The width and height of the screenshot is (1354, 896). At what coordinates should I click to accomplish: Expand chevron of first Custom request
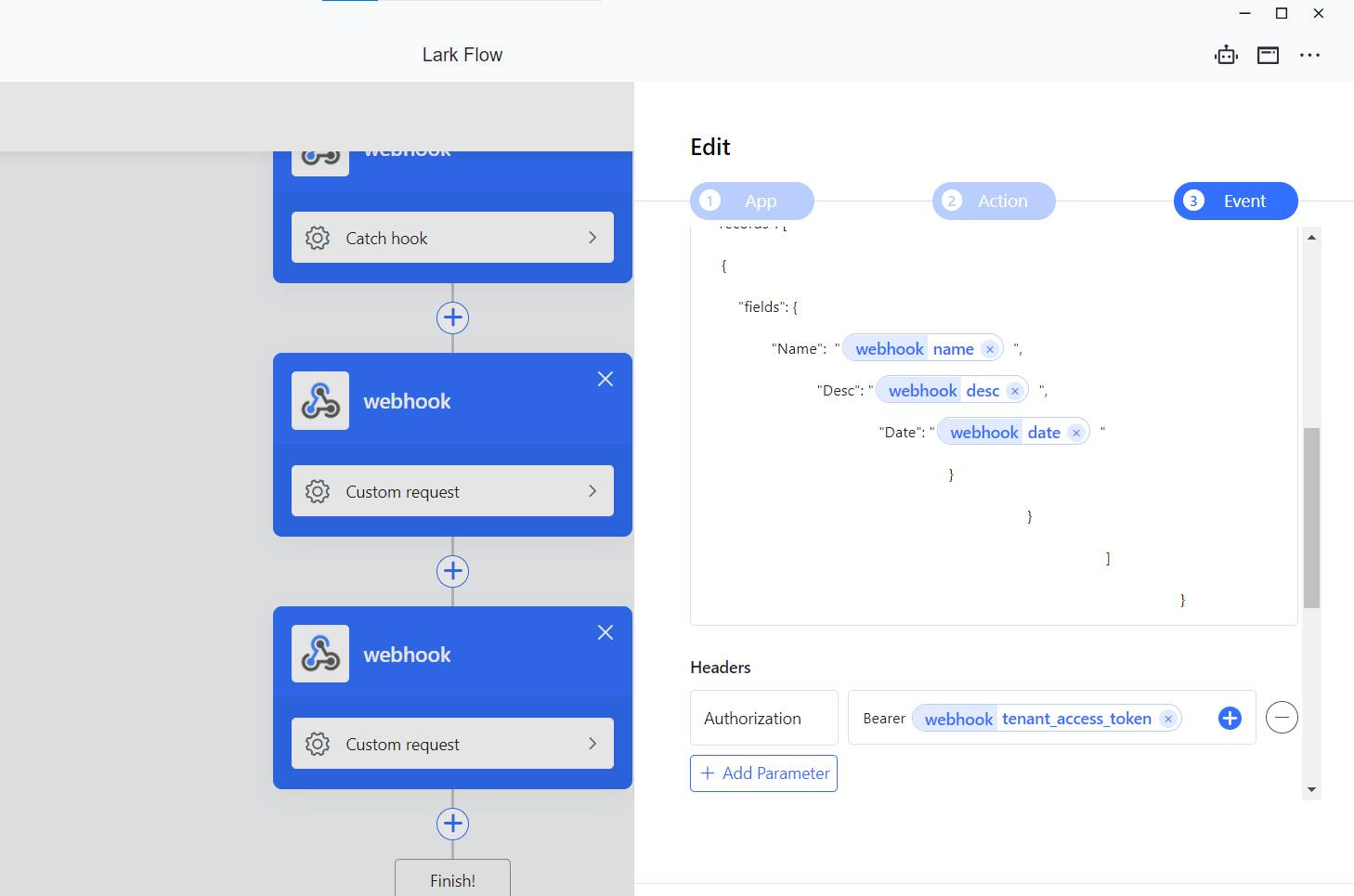[592, 491]
